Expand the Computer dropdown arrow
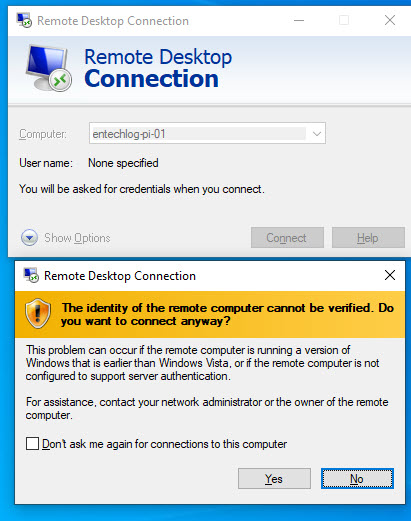The height and width of the screenshot is (521, 411). tap(317, 134)
